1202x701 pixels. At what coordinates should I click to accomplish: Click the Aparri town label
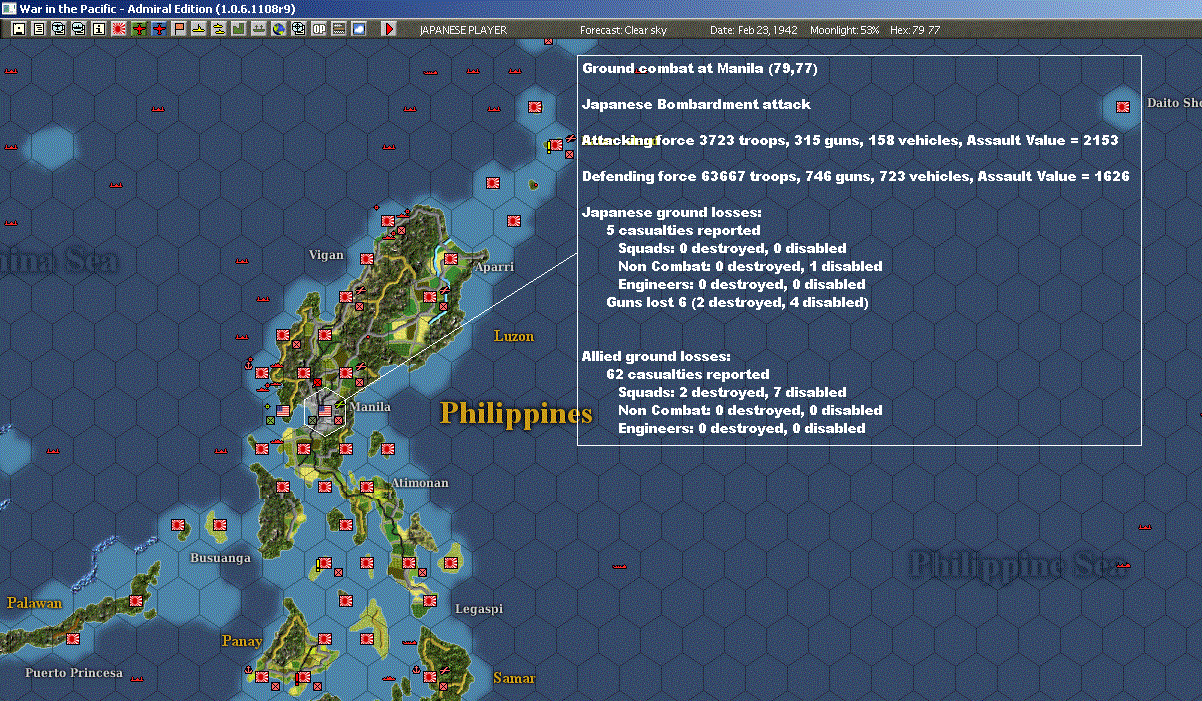[x=494, y=267]
